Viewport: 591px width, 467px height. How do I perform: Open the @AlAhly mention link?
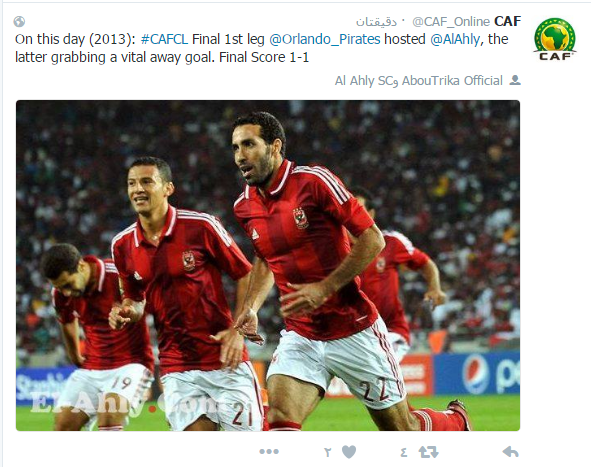click(x=455, y=39)
